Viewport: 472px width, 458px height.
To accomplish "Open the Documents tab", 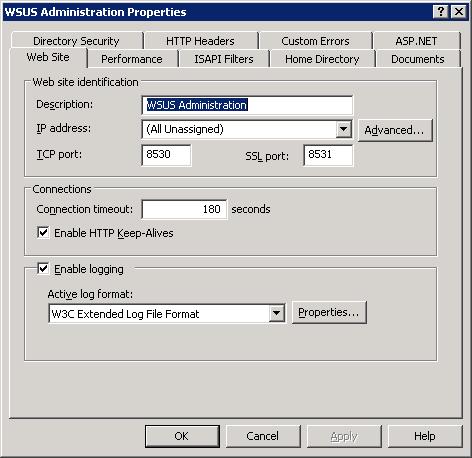I will click(418, 59).
